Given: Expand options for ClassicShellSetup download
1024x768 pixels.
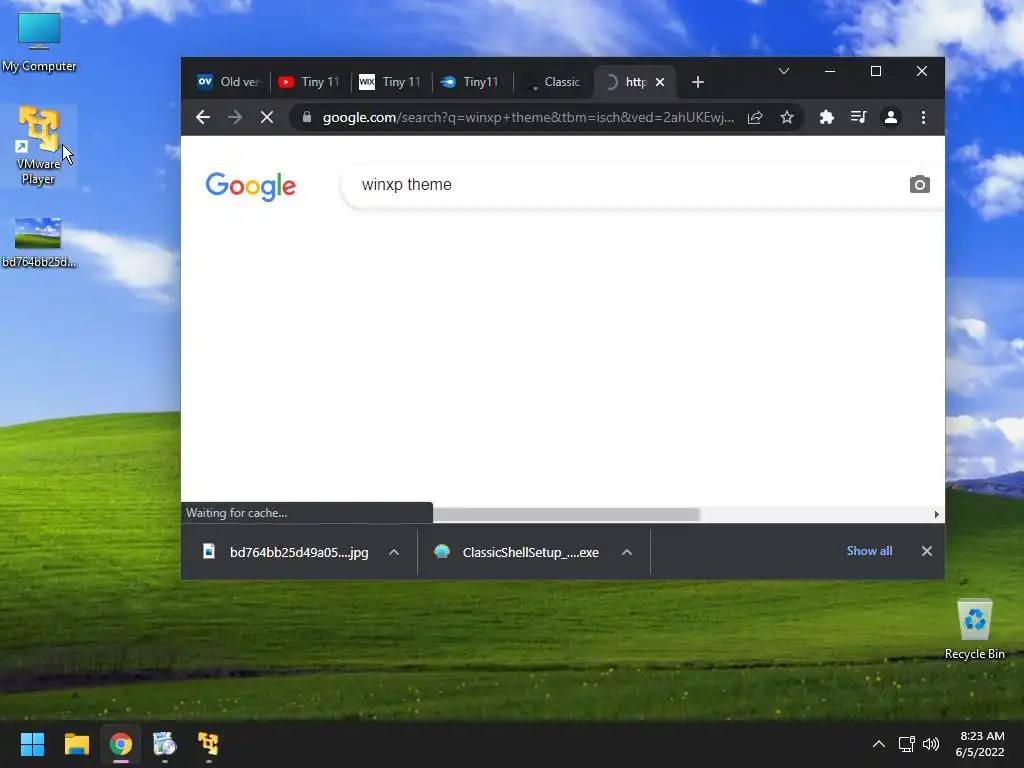Looking at the screenshot, I should coord(627,552).
